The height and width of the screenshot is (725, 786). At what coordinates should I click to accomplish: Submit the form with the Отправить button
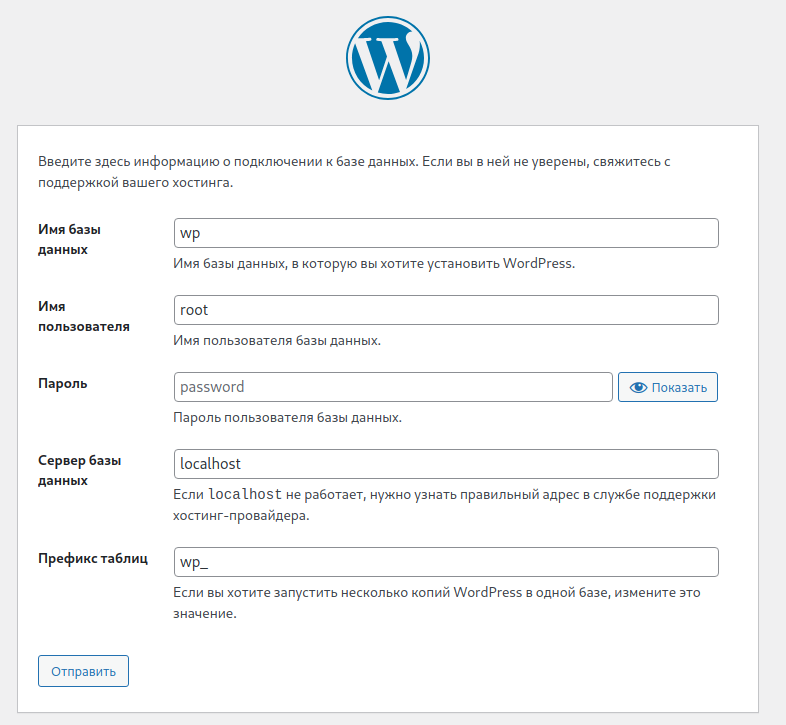point(83,671)
